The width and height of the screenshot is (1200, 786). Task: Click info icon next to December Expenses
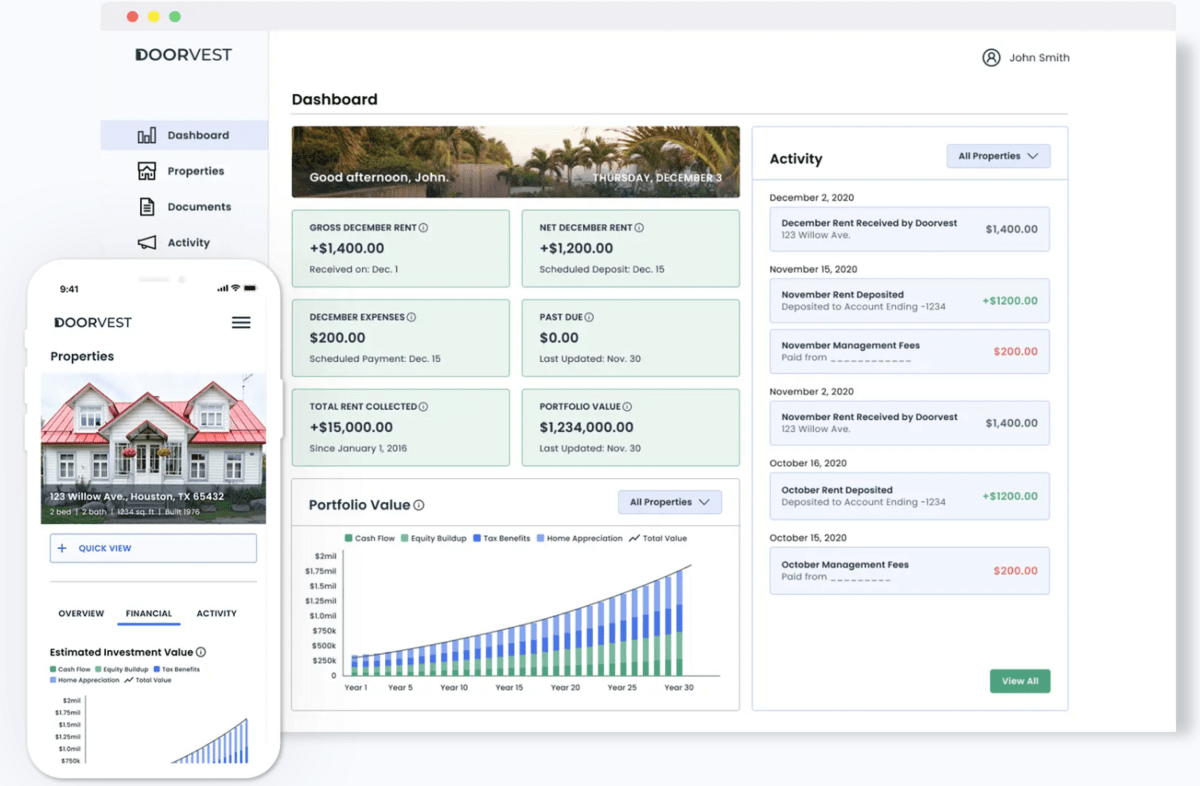pyautogui.click(x=411, y=317)
